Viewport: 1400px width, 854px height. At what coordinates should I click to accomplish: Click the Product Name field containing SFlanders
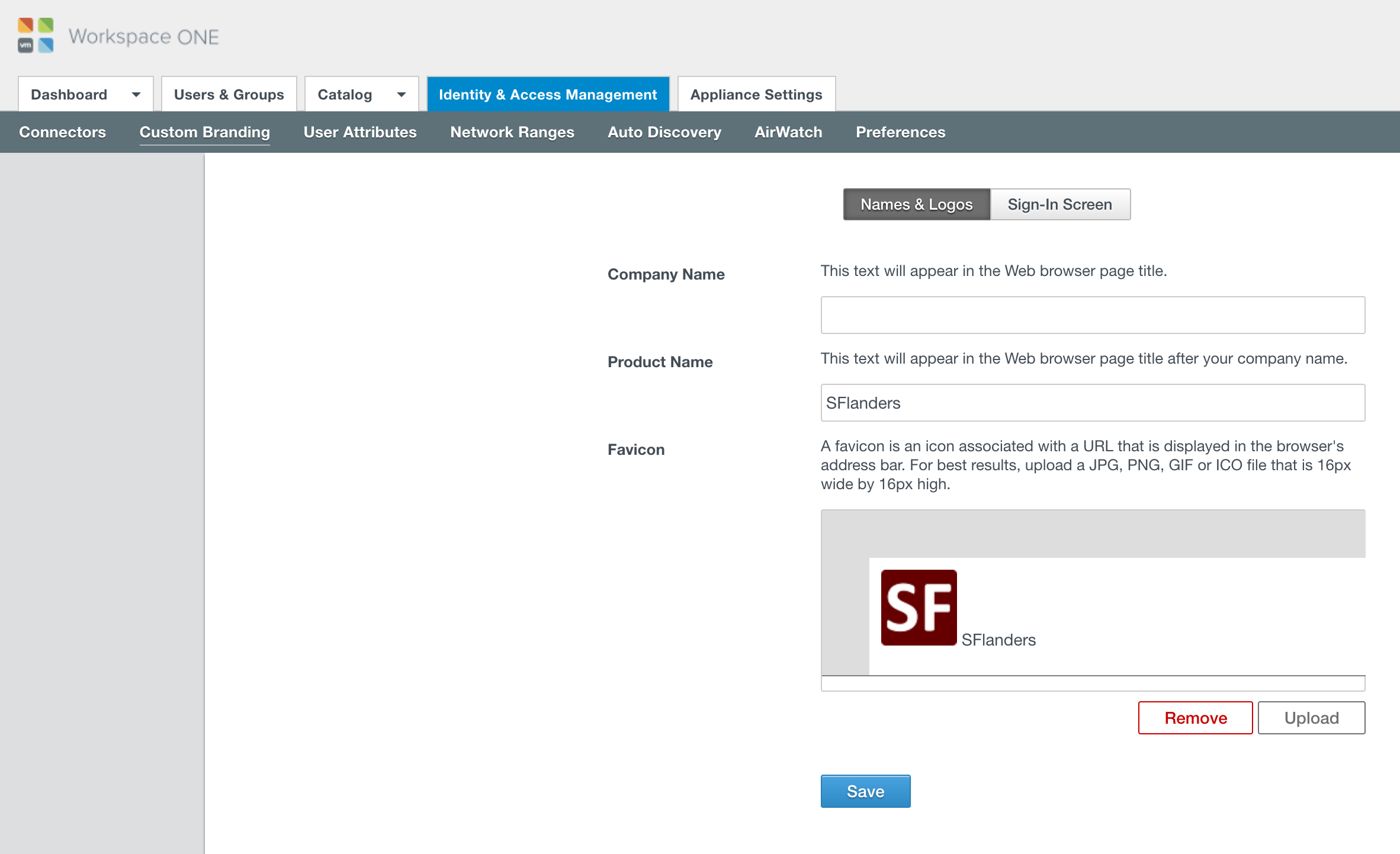click(x=1092, y=403)
